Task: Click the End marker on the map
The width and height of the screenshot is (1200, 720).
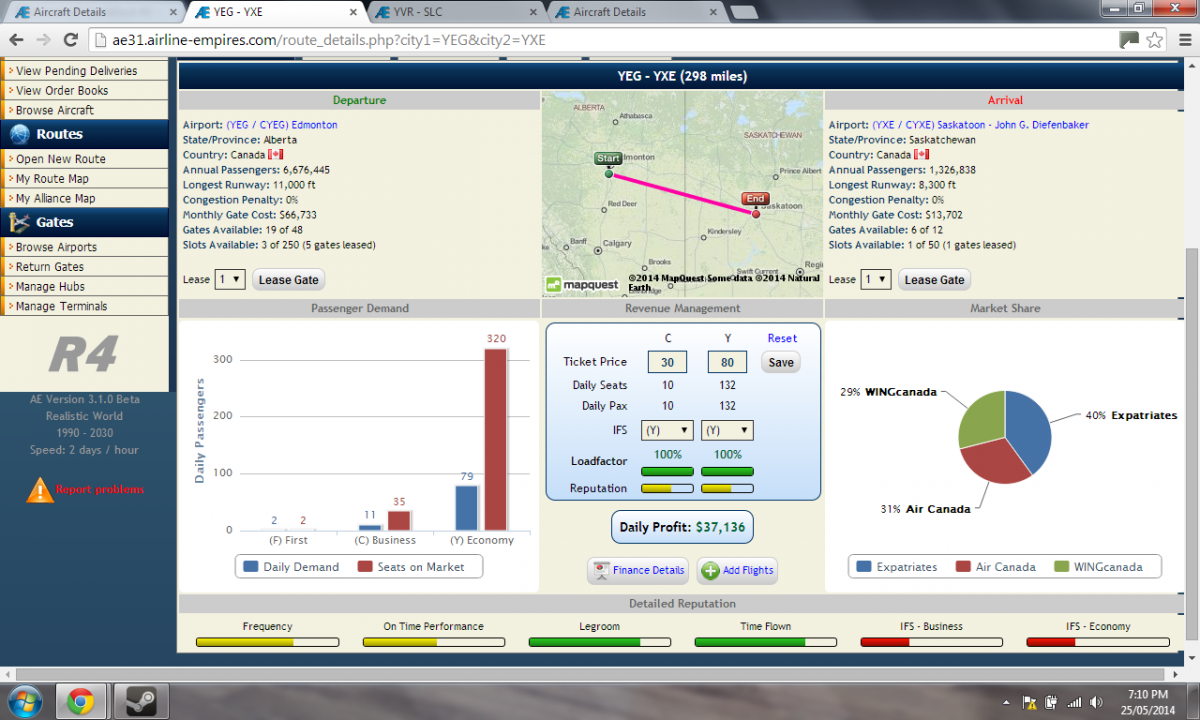Action: click(x=755, y=199)
